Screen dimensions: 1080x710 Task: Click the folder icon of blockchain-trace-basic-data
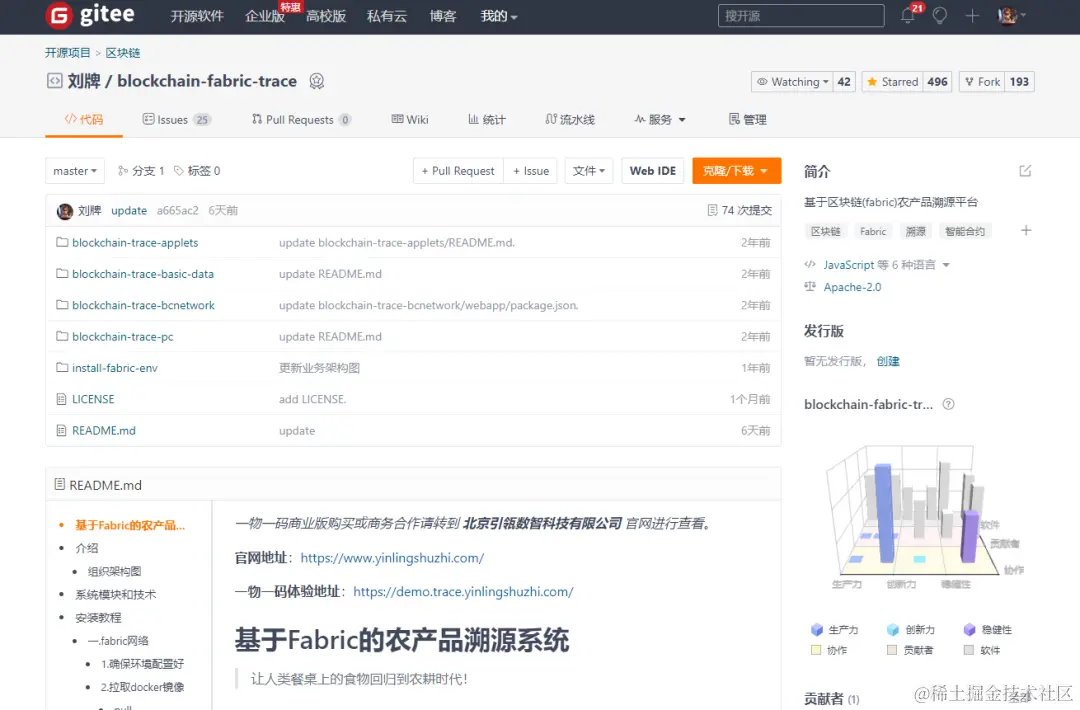[x=62, y=273]
